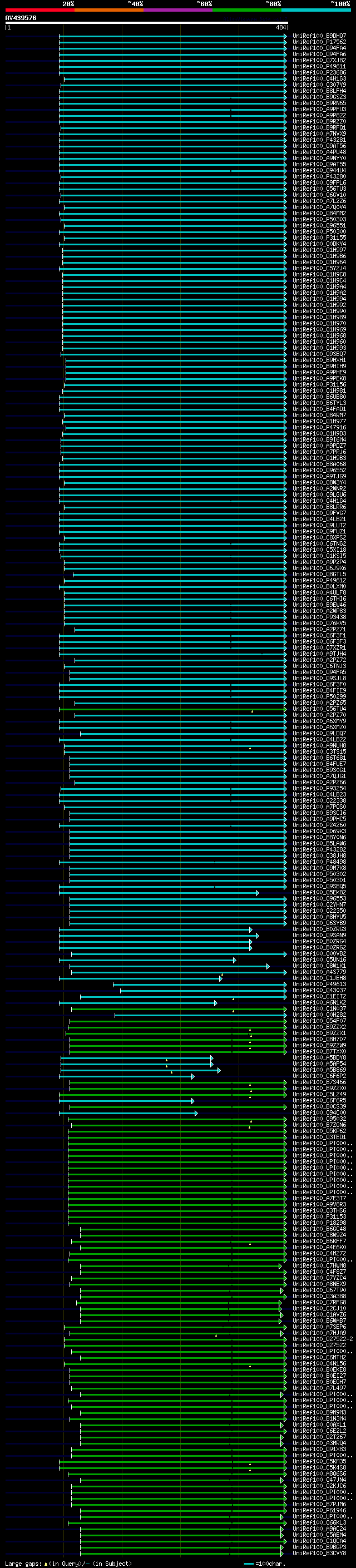Open hit UniRef100_Q9FPL6
This screenshot has width=356, height=1568.
319,182
